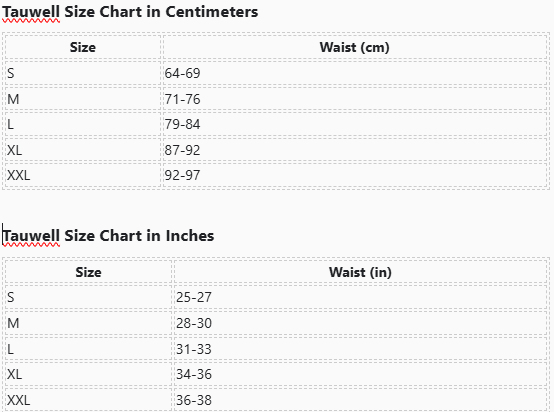Click the 28-30 waist value cell
The width and height of the screenshot is (554, 412).
tap(360, 323)
